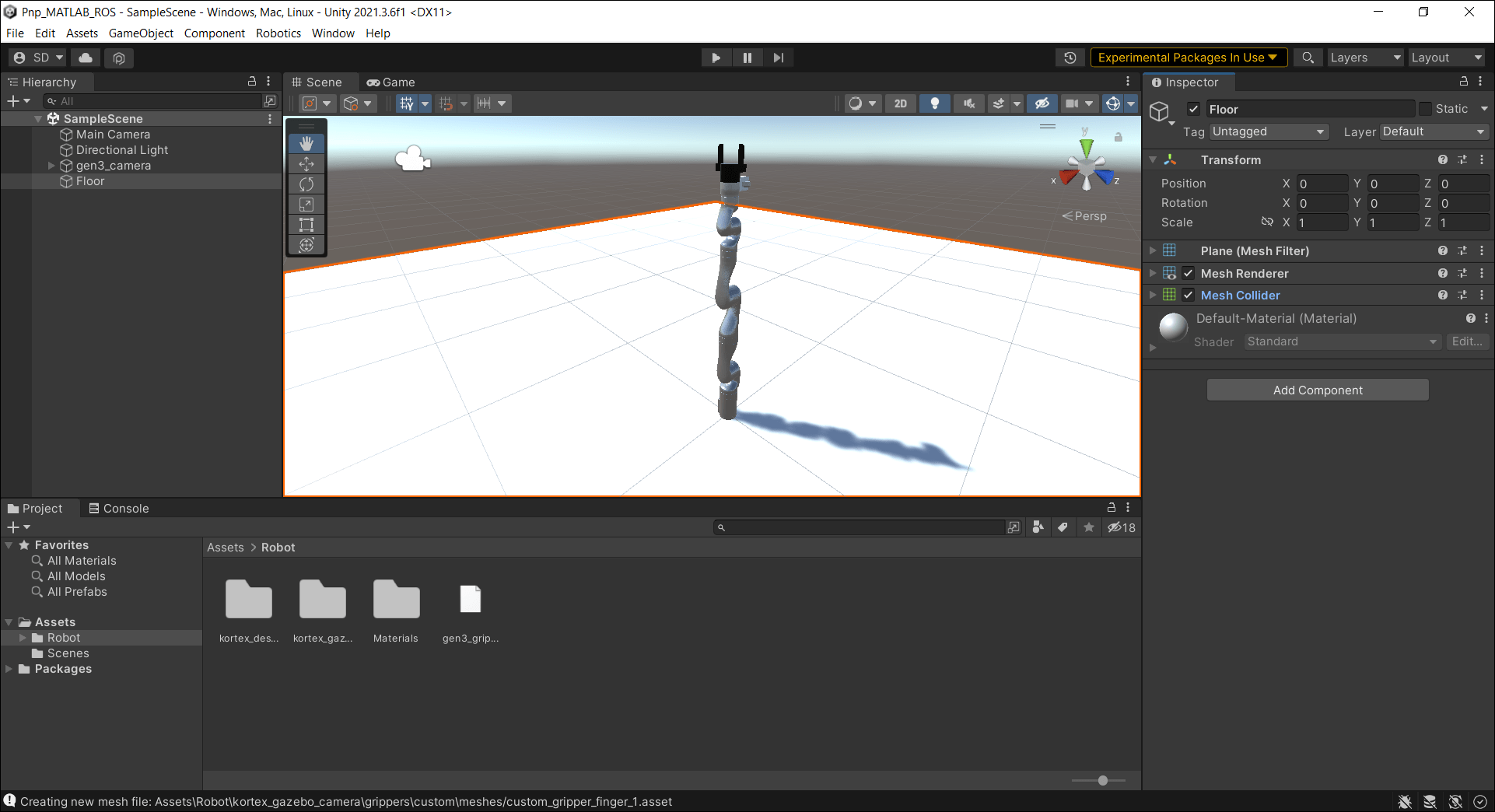Toggle Scene audio mute button
1495x812 pixels.
coord(968,103)
